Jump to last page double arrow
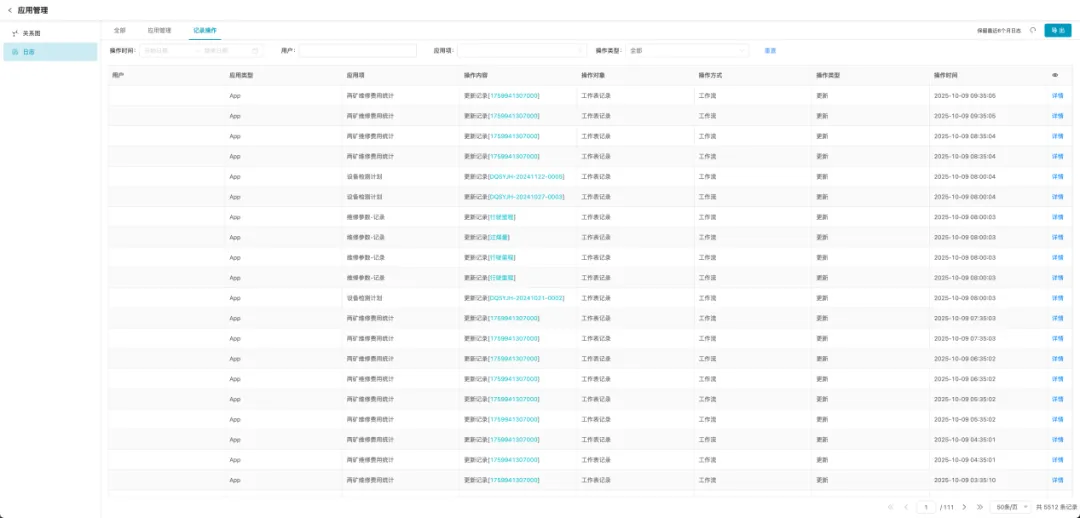This screenshot has width=1080, height=518. pyautogui.click(x=980, y=507)
